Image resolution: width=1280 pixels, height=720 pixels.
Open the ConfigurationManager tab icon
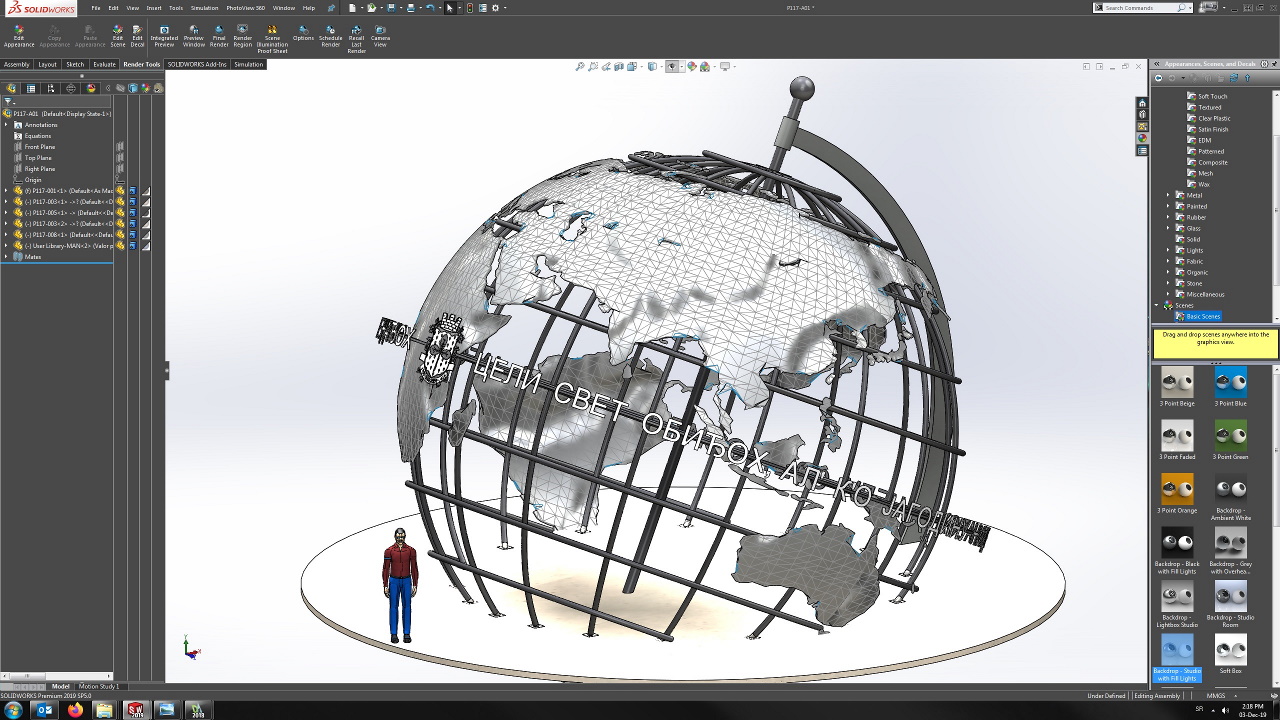click(50, 88)
